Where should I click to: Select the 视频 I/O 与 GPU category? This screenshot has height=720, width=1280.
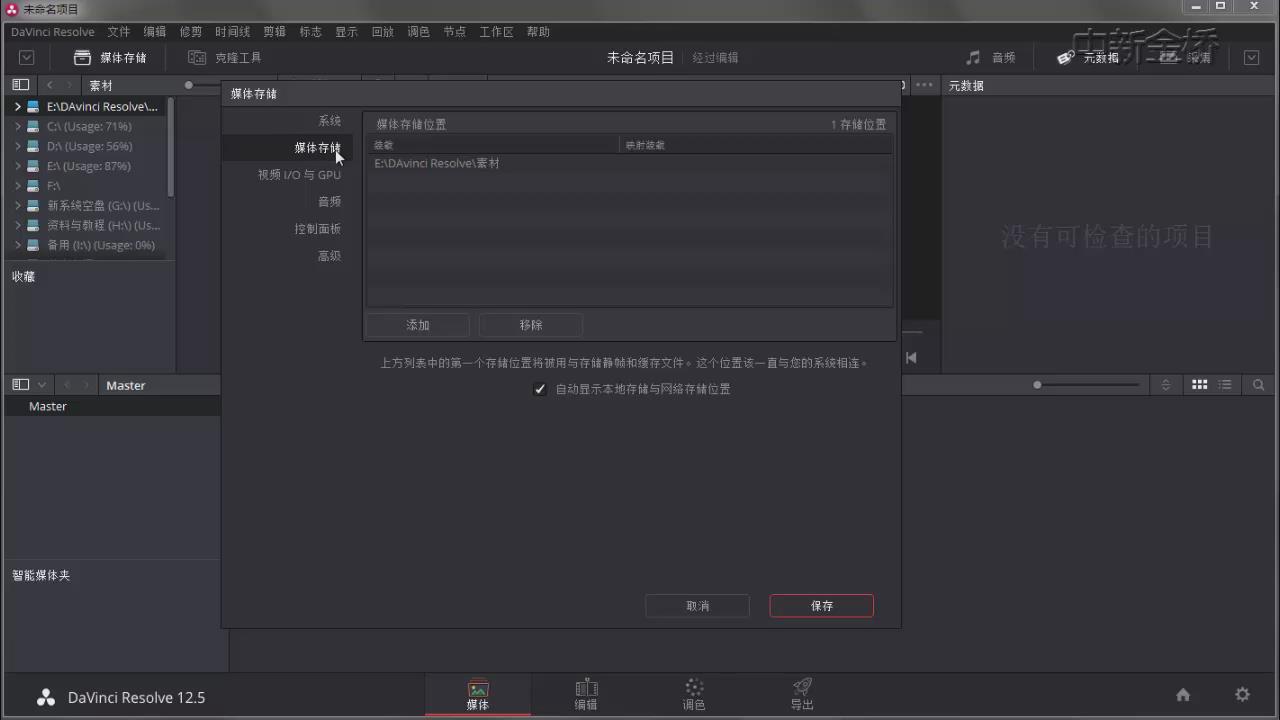(x=299, y=175)
